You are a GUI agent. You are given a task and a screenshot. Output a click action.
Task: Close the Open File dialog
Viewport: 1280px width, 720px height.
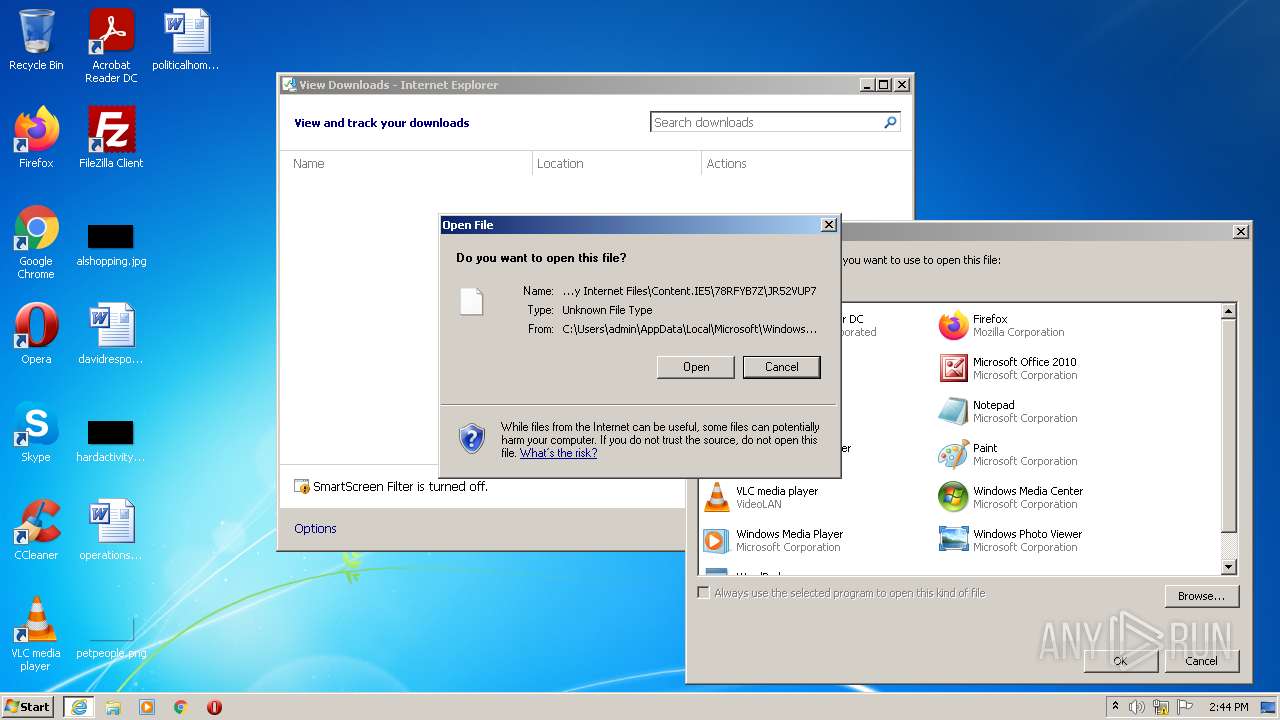click(x=829, y=225)
